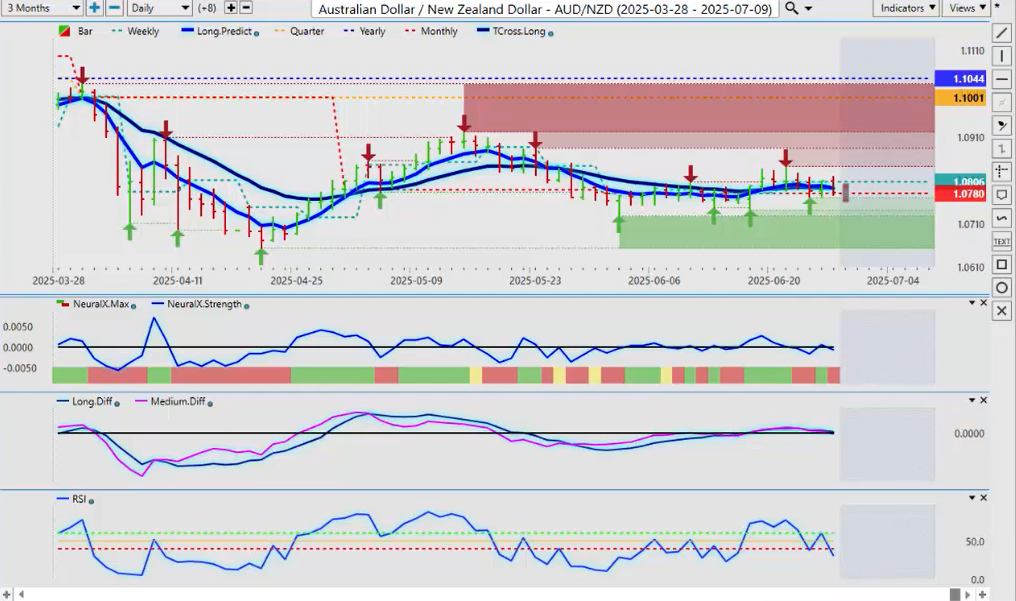The height and width of the screenshot is (601, 1016).
Task: Open the Views menu
Action: click(x=966, y=8)
